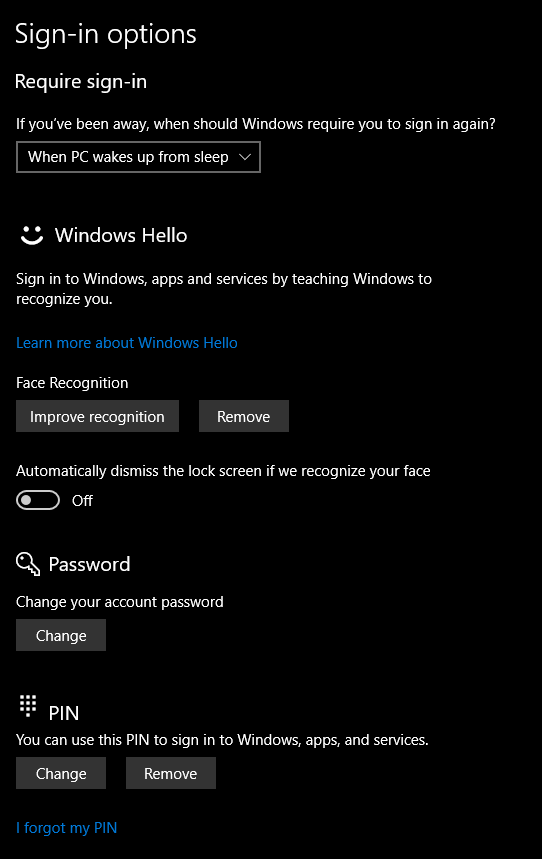Open the Learn more about Windows Hello link
Viewport: 542px width, 859px height.
127,343
